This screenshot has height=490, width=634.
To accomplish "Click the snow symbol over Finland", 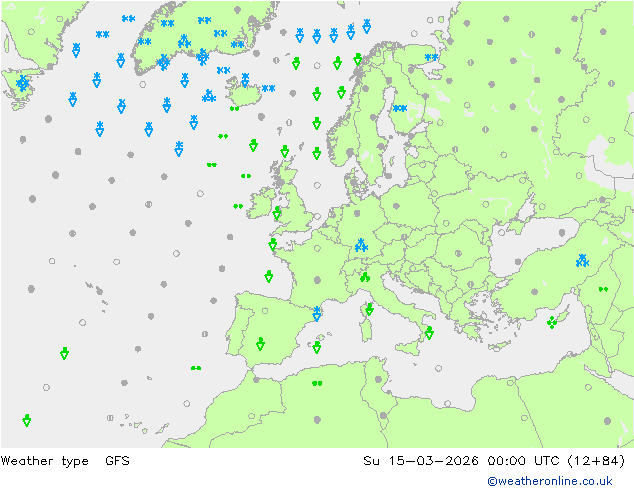I will 400,108.
